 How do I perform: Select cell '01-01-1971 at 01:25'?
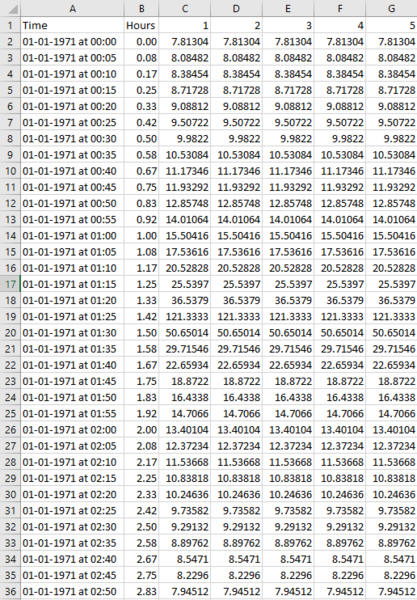tap(72, 316)
